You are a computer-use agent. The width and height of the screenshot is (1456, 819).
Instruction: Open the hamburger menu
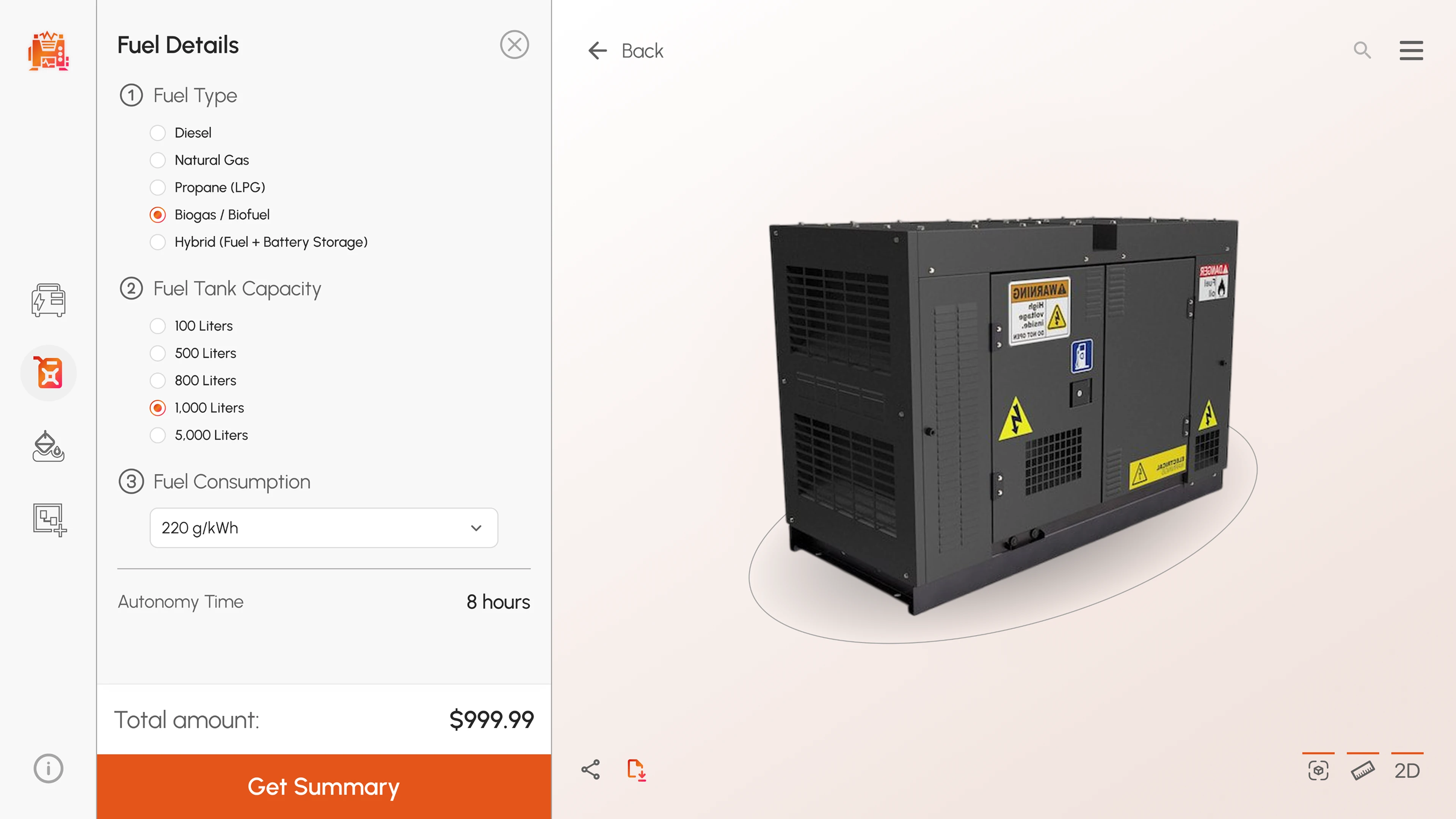[x=1411, y=50]
